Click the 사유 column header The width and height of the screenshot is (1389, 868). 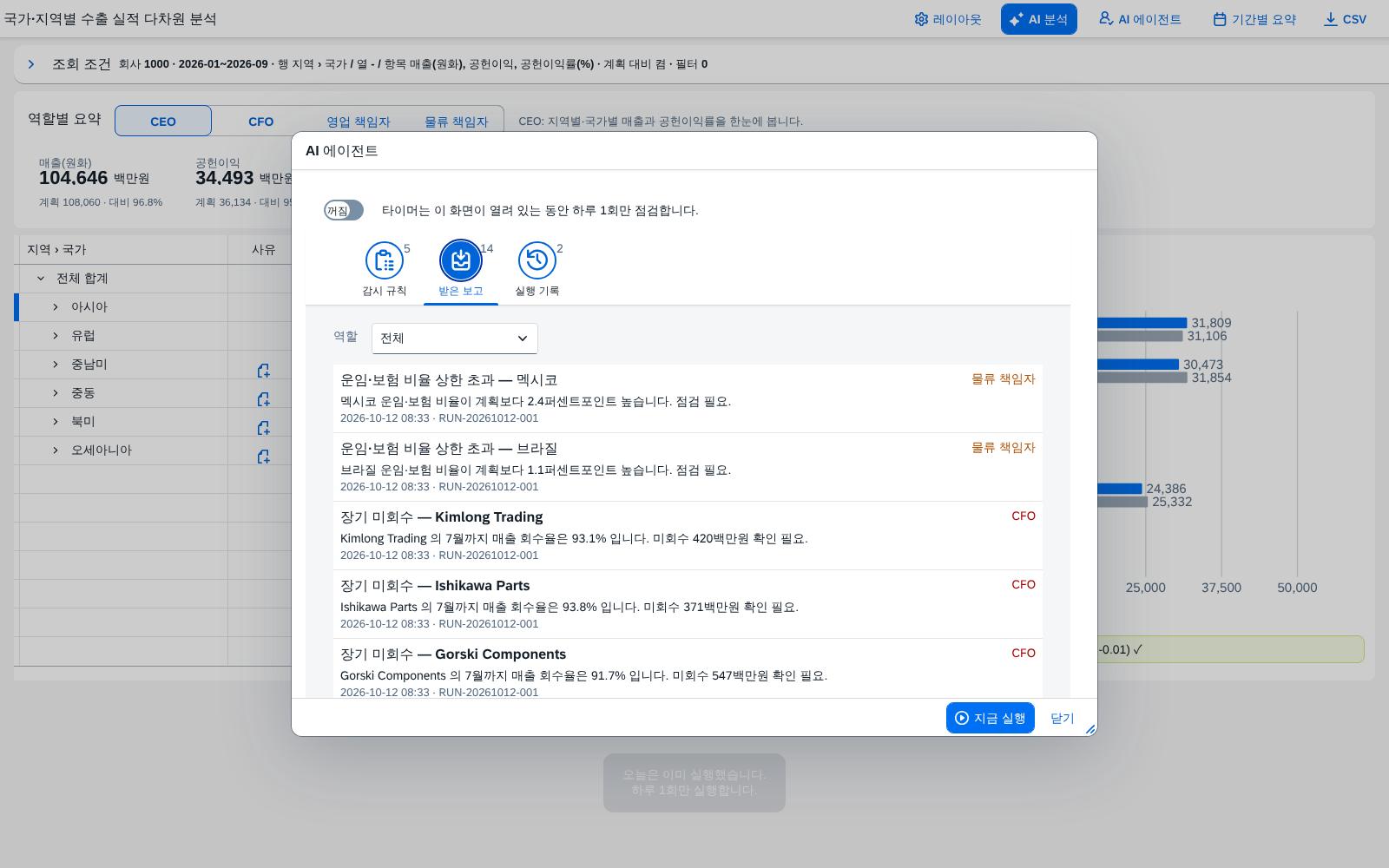tap(264, 250)
